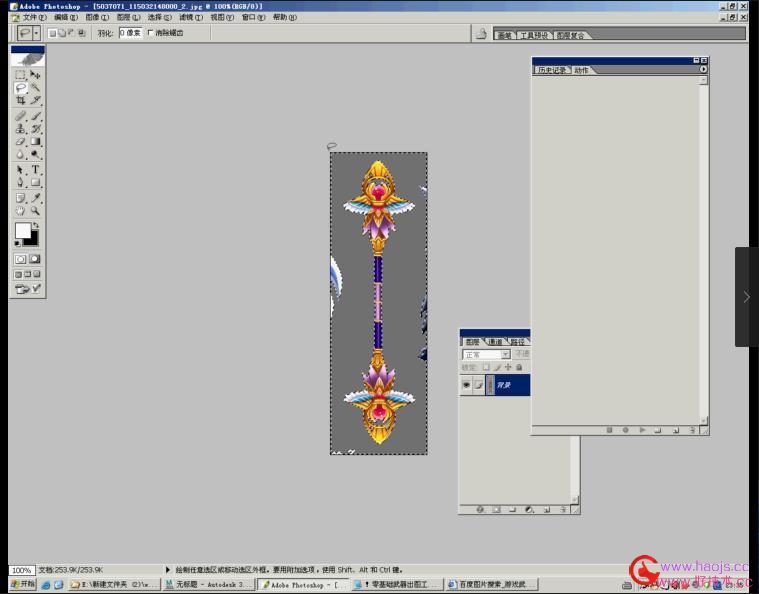The width and height of the screenshot is (759, 594).
Task: Select the Zoom tool
Action: [35, 211]
